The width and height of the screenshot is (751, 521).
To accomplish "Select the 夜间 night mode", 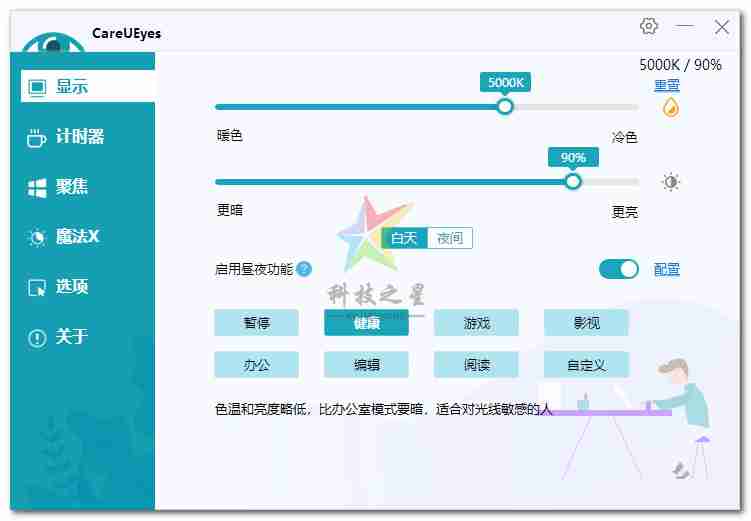I will (x=450, y=238).
